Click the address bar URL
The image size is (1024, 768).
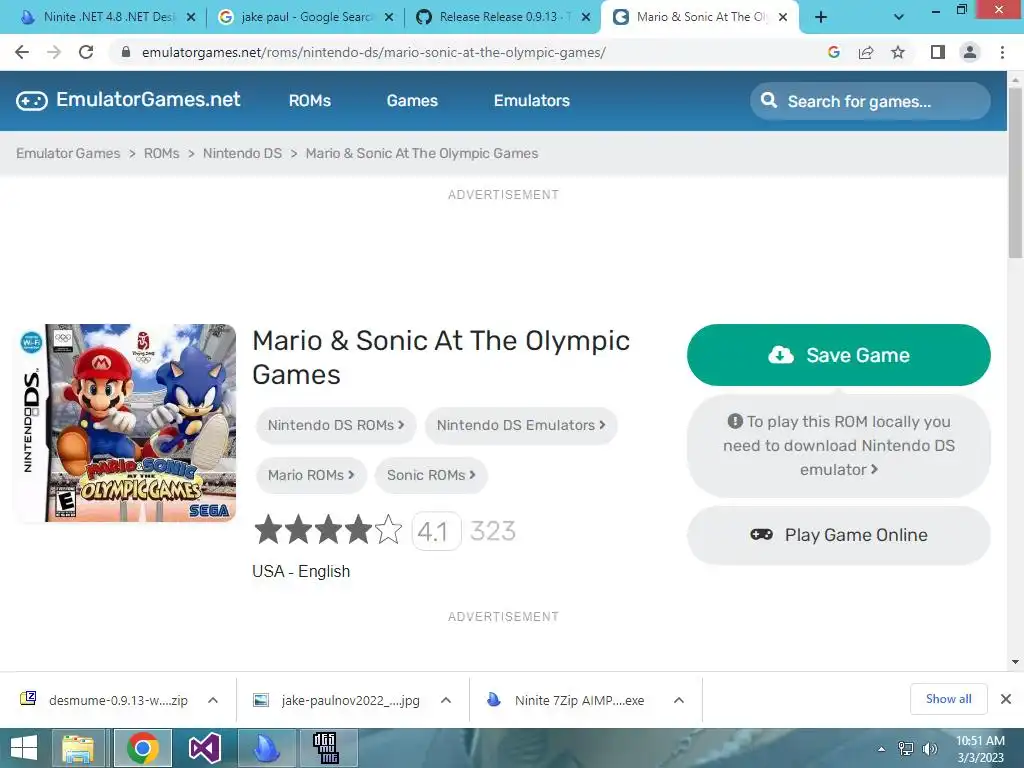pyautogui.click(x=374, y=52)
